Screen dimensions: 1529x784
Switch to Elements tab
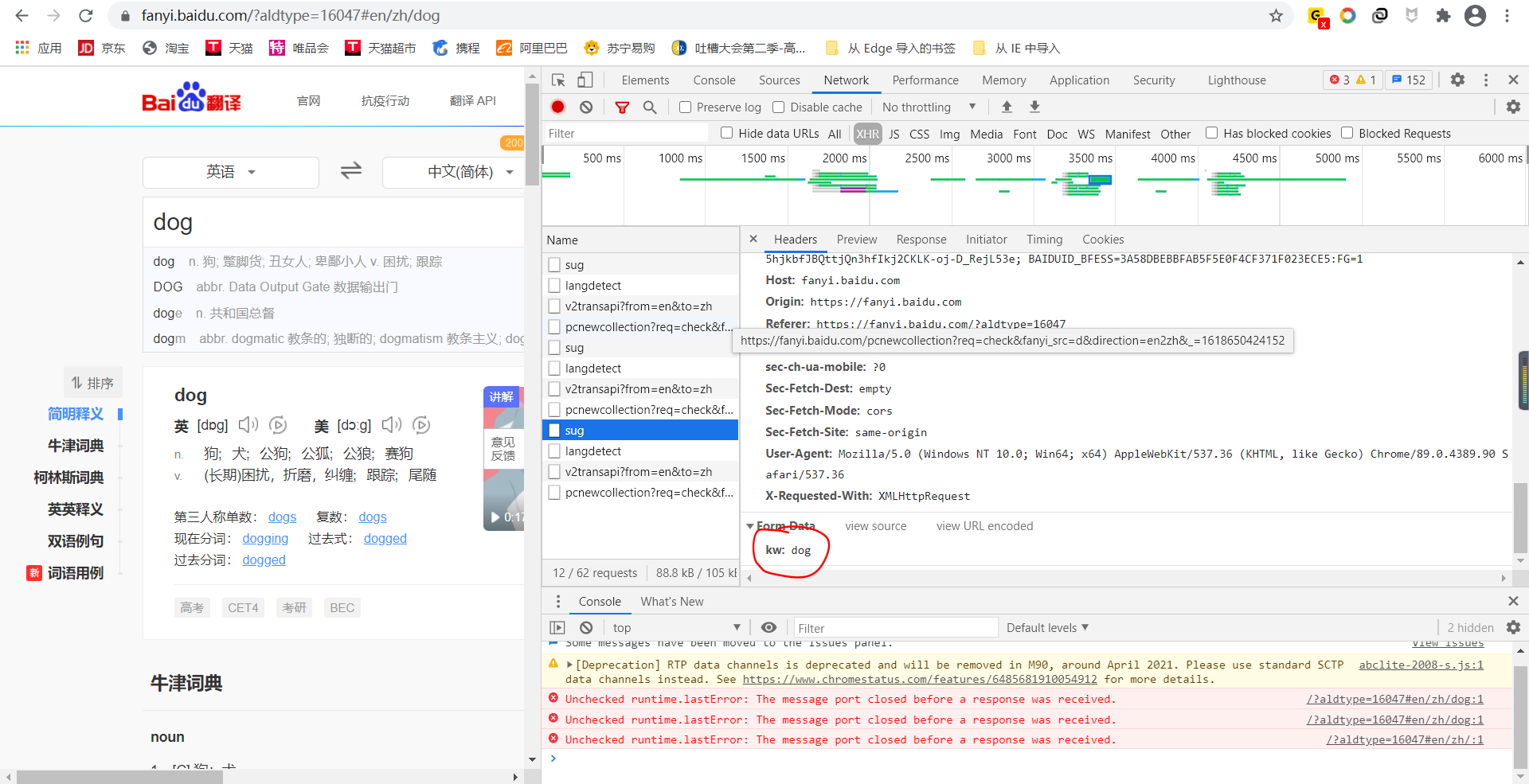(x=645, y=80)
